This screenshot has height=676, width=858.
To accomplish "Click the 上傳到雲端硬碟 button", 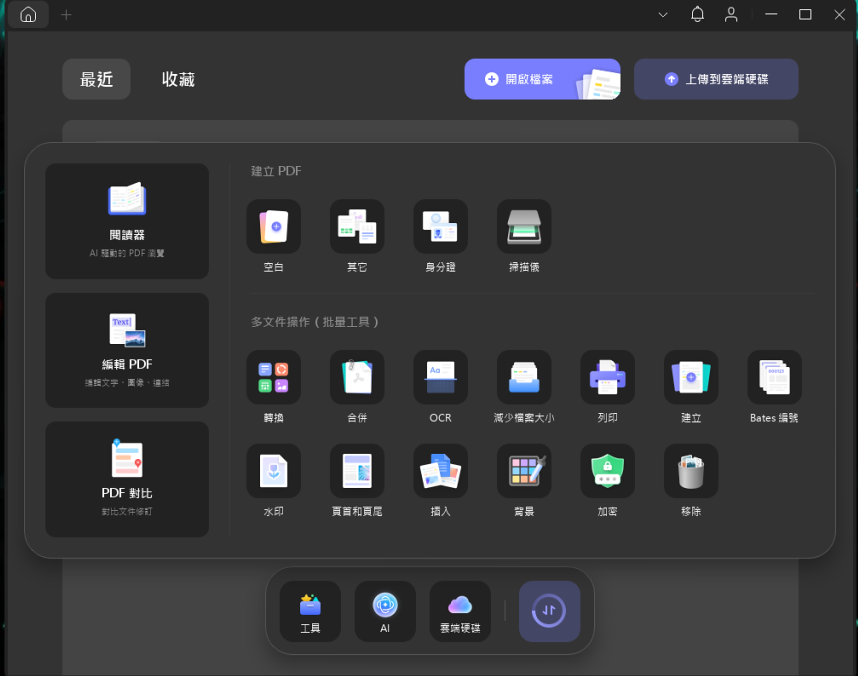I will [716, 79].
